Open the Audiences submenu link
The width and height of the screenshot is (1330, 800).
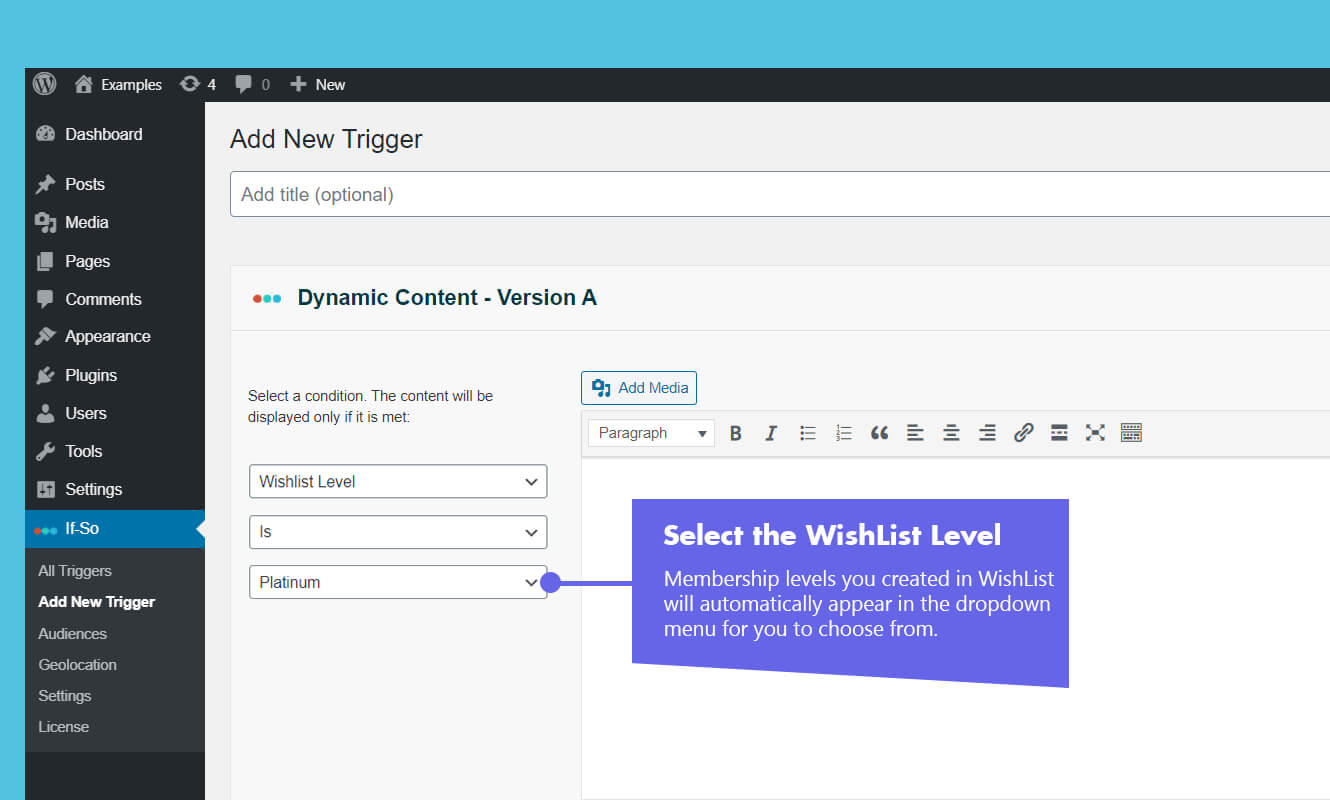pos(72,633)
